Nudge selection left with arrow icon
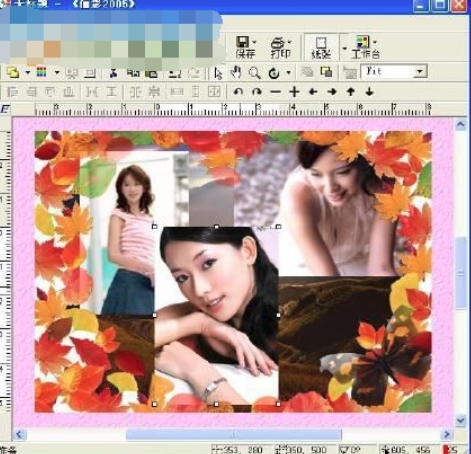Screen dimensions: 471x454 pyautogui.click(x=313, y=92)
